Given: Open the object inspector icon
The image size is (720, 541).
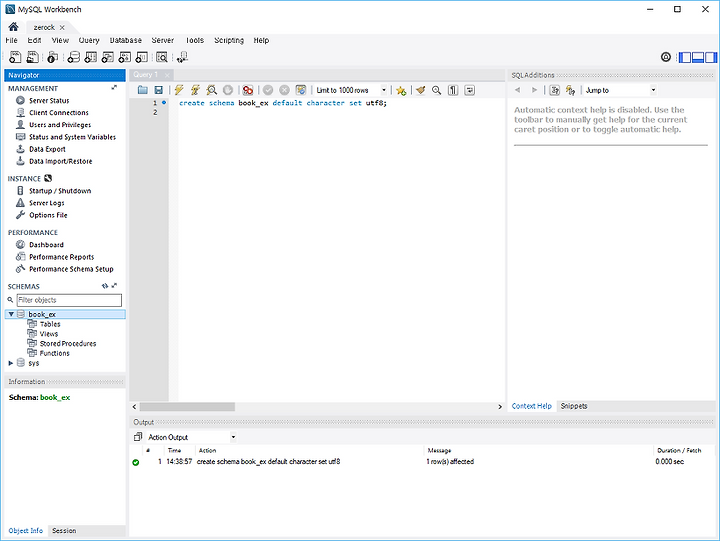Looking at the screenshot, I should (x=52, y=57).
